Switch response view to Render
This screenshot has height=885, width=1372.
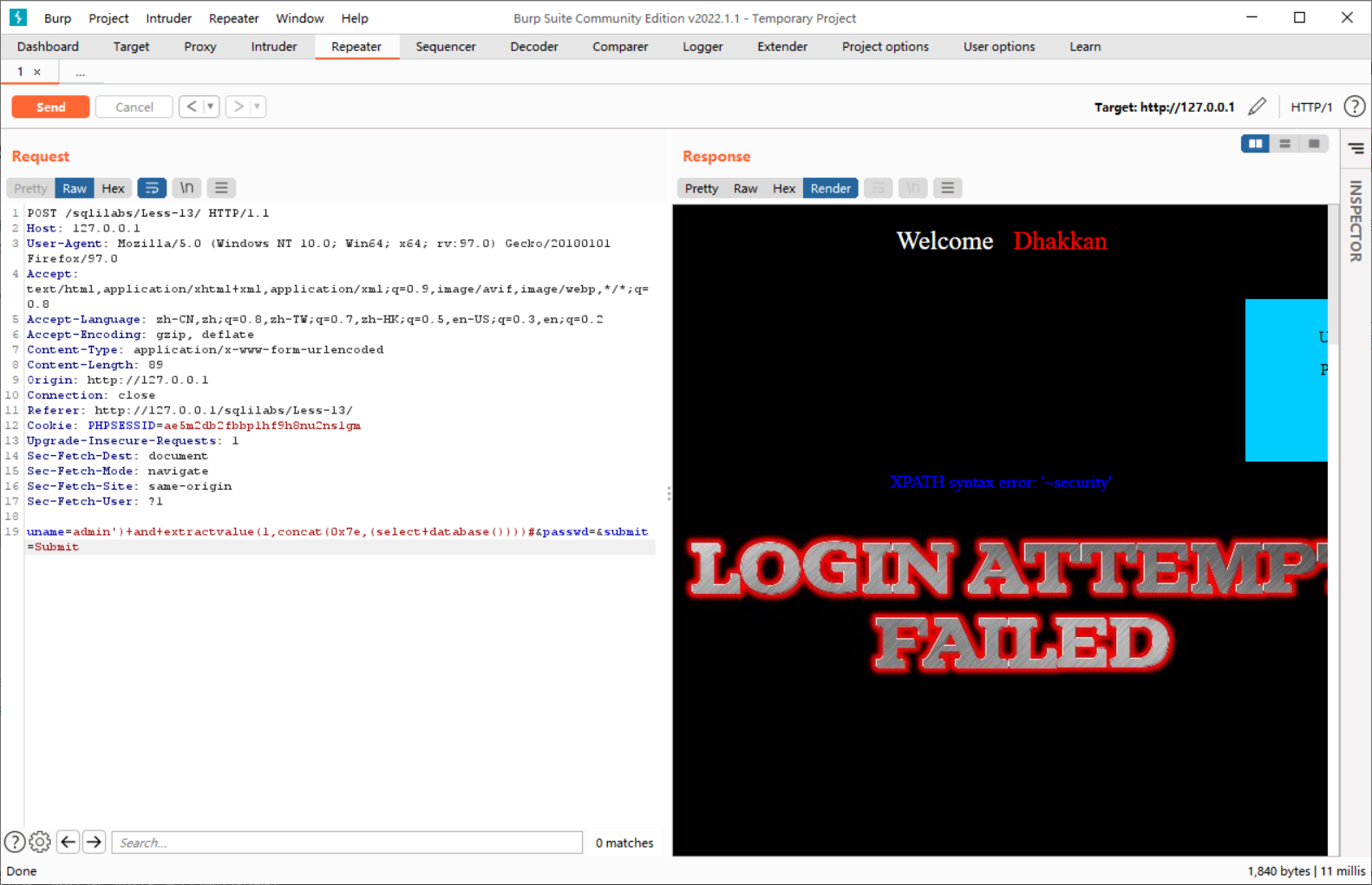point(831,188)
